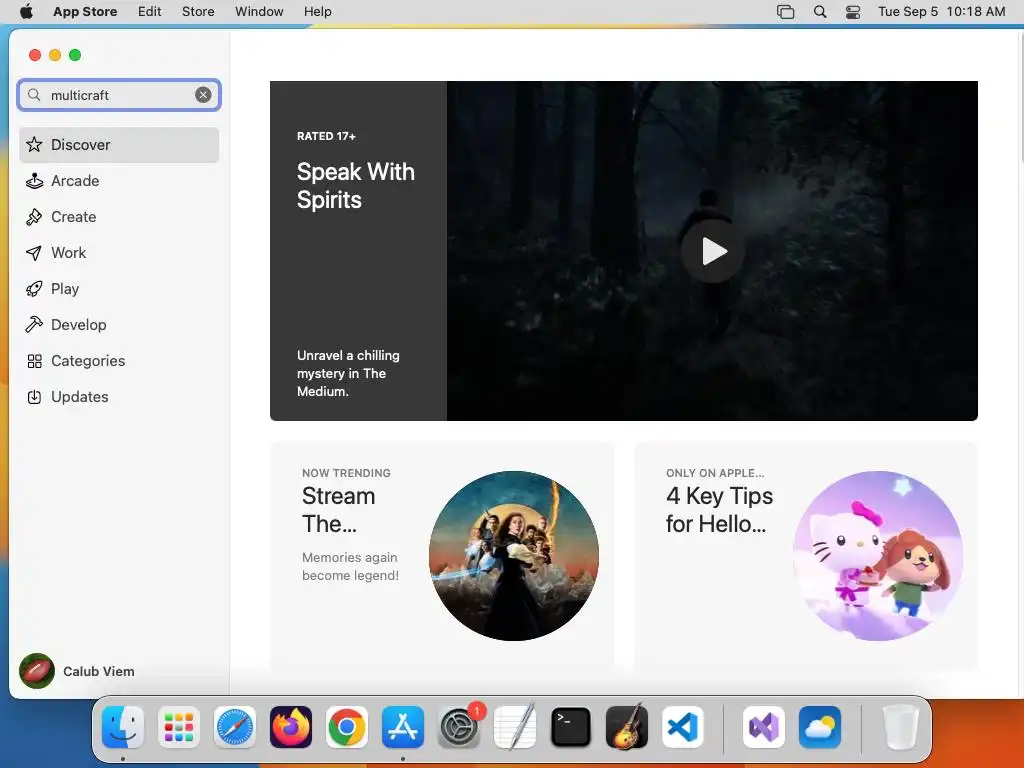Launch Safari from the Dock

click(x=234, y=727)
